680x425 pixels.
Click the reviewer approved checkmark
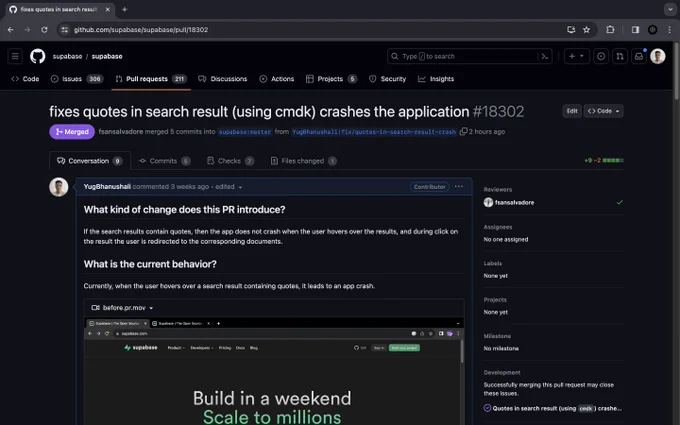(620, 202)
